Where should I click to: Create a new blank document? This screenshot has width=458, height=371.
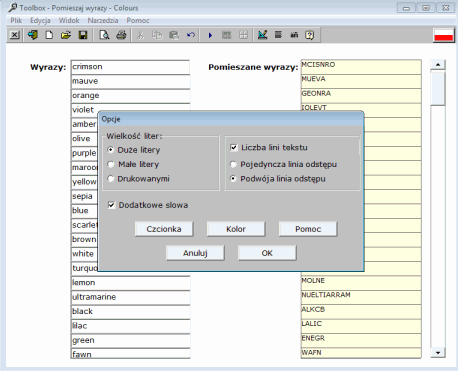tap(49, 35)
